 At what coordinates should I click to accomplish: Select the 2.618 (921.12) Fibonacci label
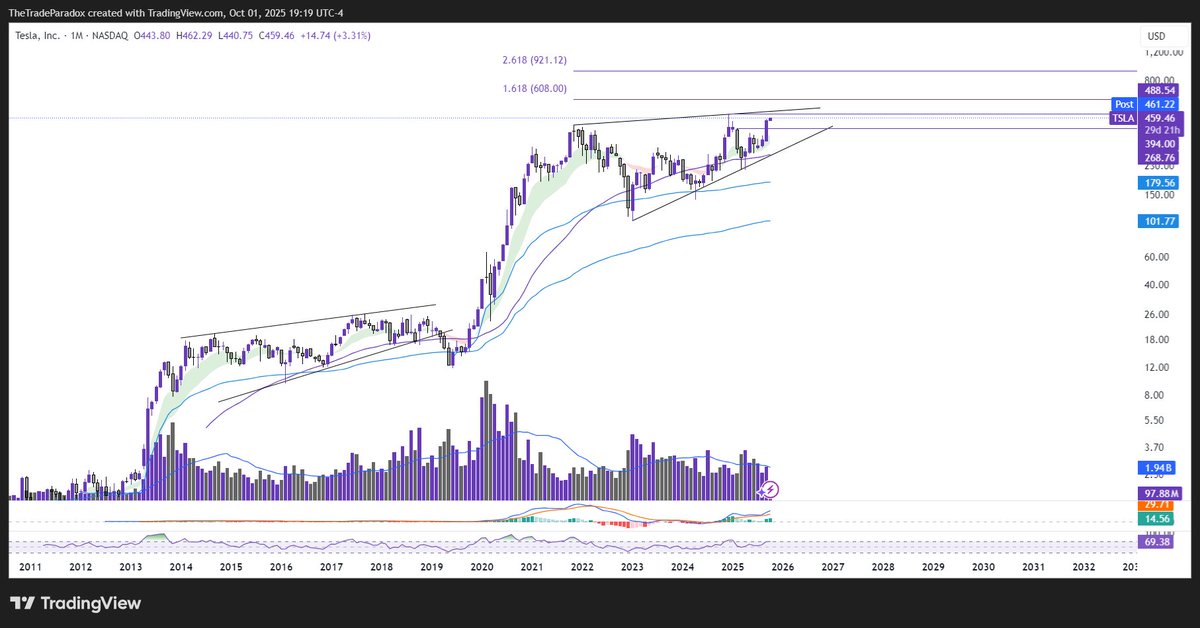coord(535,61)
